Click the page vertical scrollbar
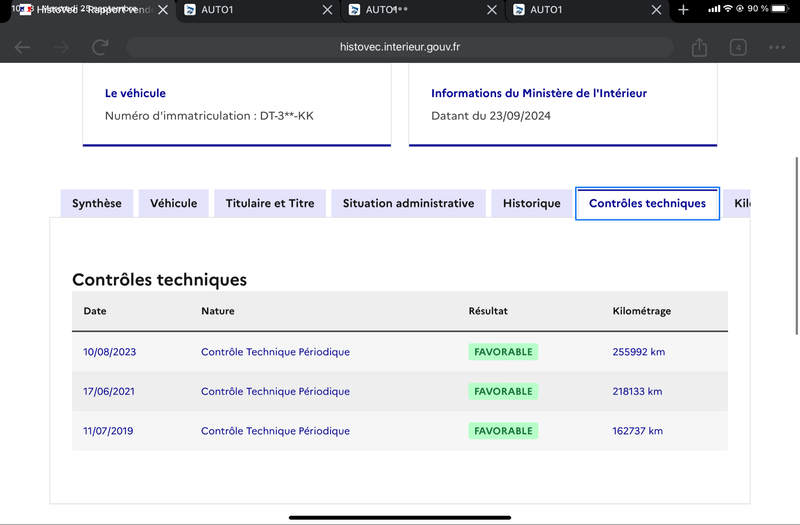The height and width of the screenshot is (525, 800). 796,246
